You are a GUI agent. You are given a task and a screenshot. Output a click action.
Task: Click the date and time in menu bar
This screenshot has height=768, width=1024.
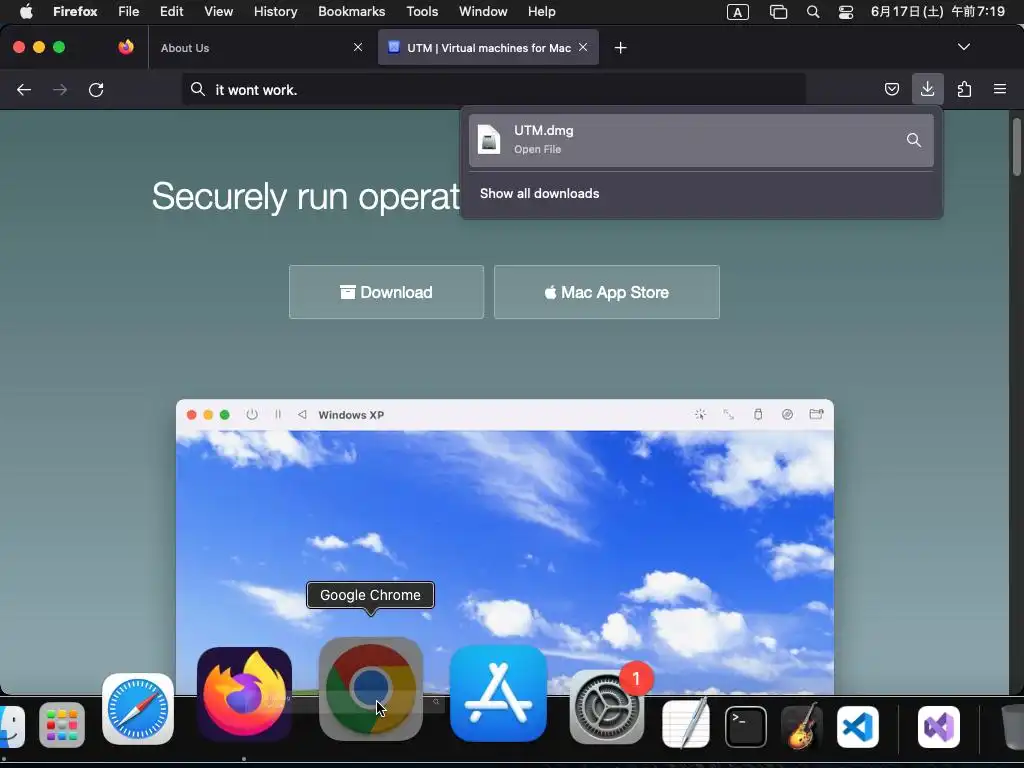tap(938, 12)
